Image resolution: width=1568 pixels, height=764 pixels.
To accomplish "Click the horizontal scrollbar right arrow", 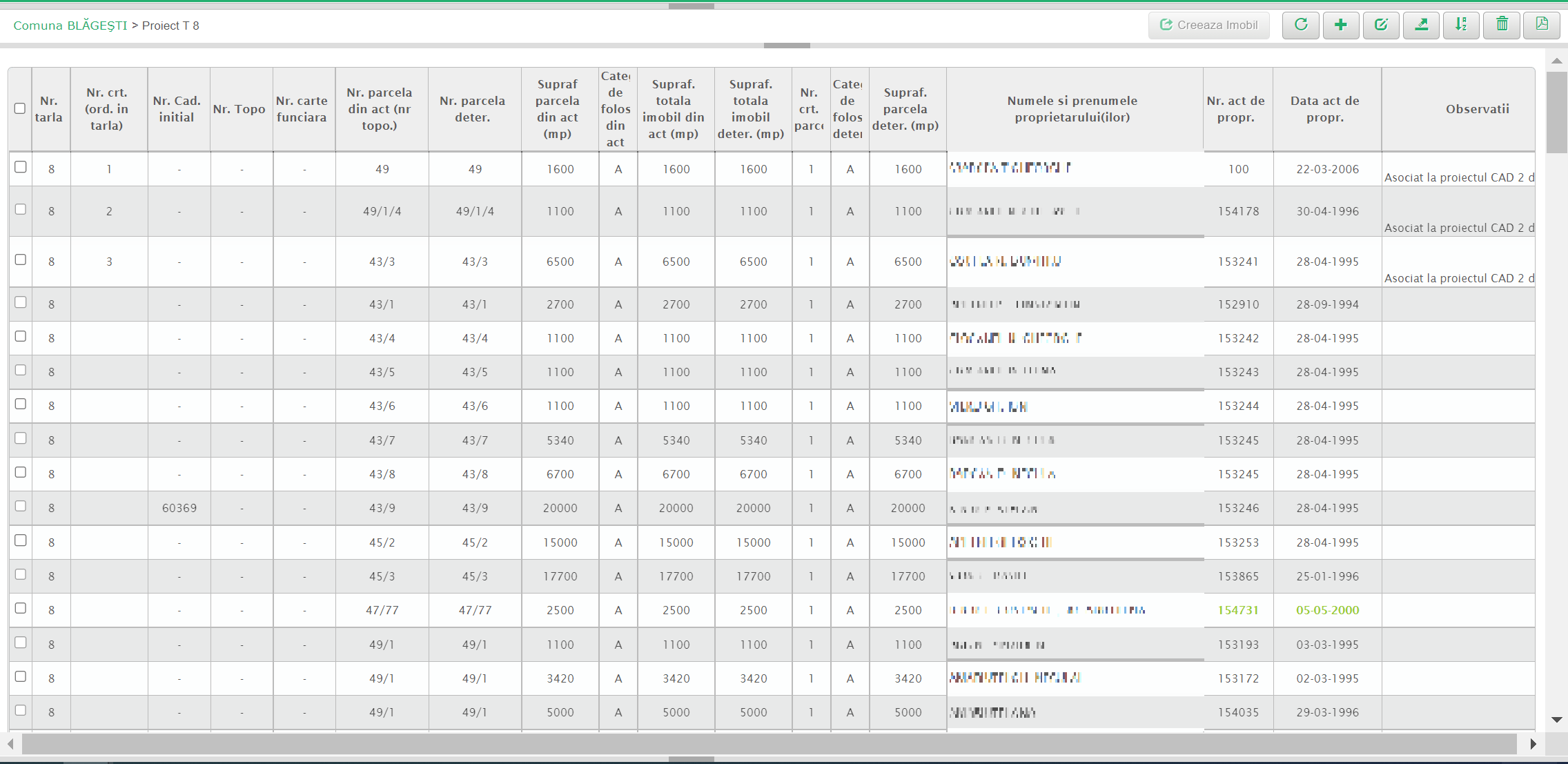I will click(x=1533, y=744).
